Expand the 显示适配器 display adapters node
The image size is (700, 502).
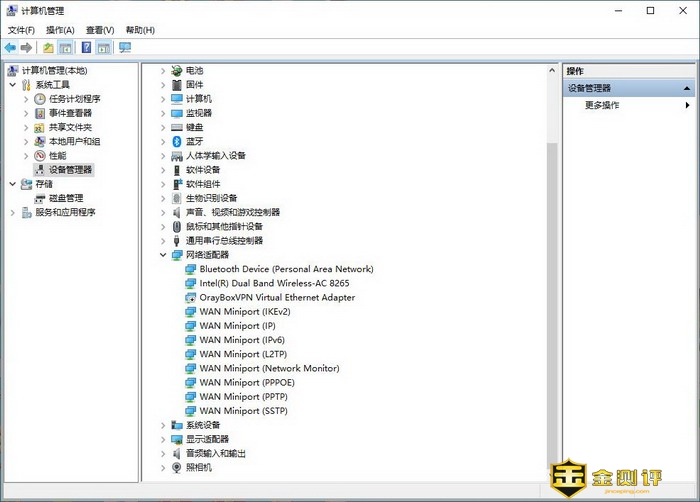[x=163, y=440]
